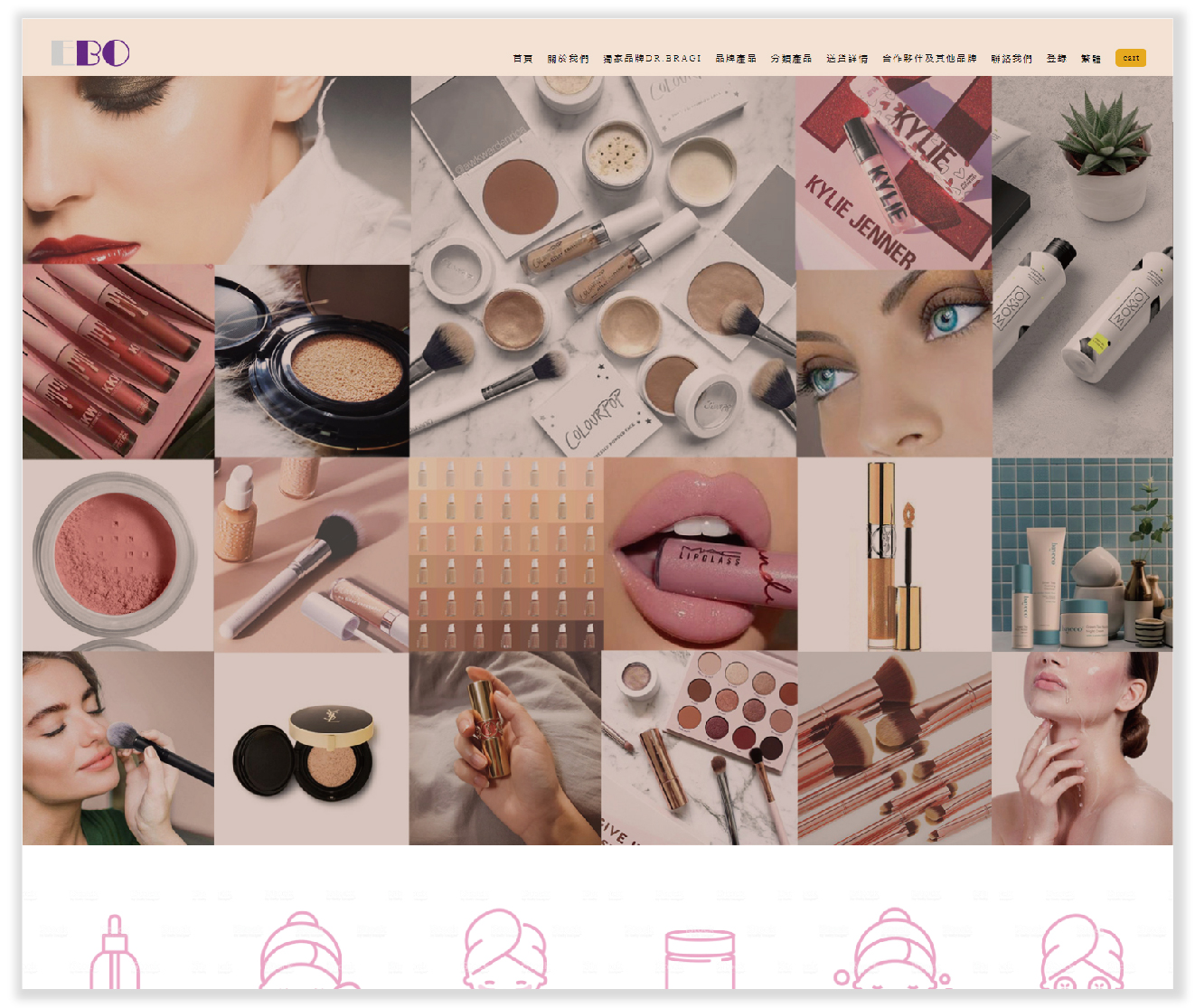
Task: Visit 合作夥伴及其他品牌 partners page
Action: click(x=929, y=59)
